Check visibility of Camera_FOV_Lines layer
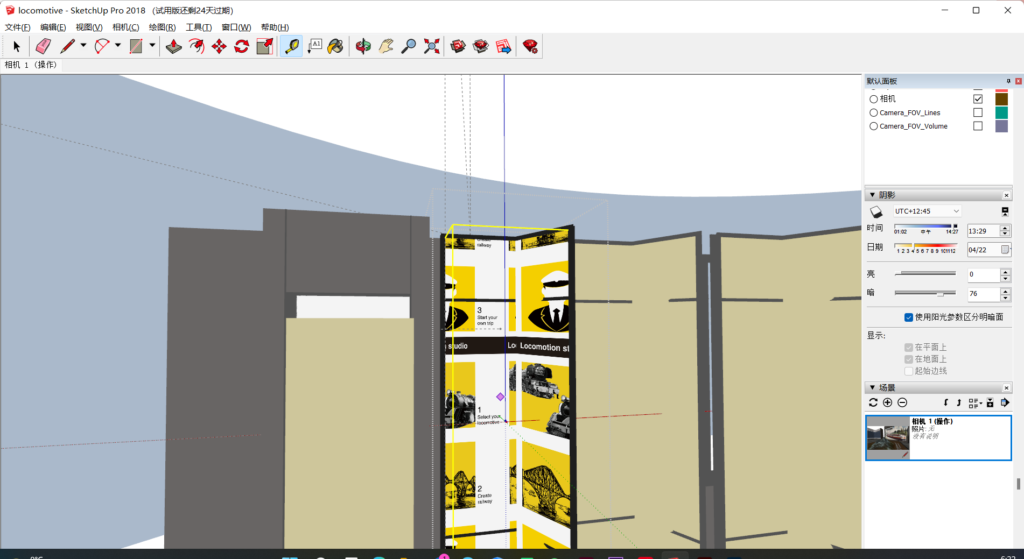Image resolution: width=1024 pixels, height=559 pixels. (978, 113)
